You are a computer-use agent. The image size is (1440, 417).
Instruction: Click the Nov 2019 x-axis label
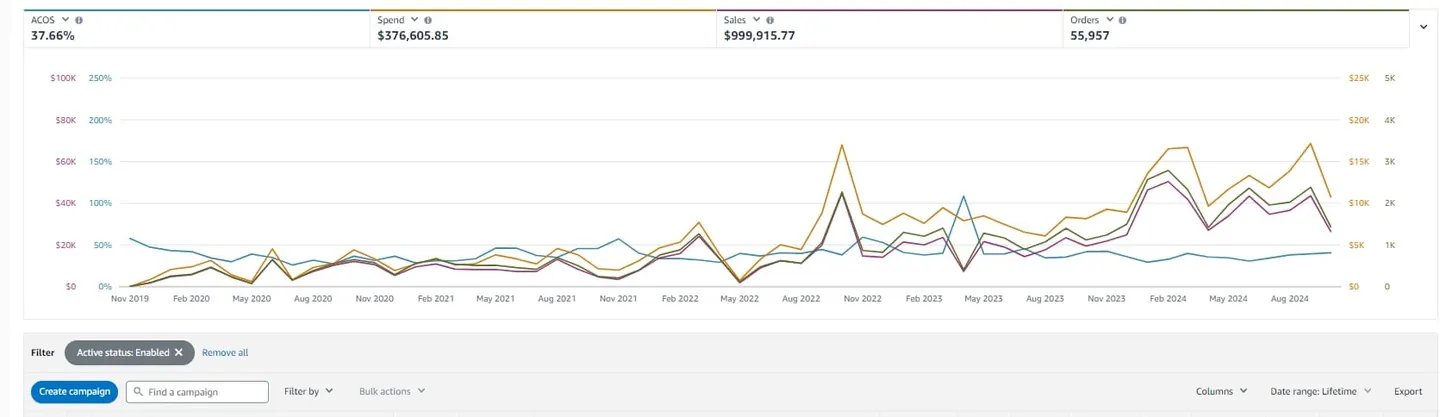(130, 299)
